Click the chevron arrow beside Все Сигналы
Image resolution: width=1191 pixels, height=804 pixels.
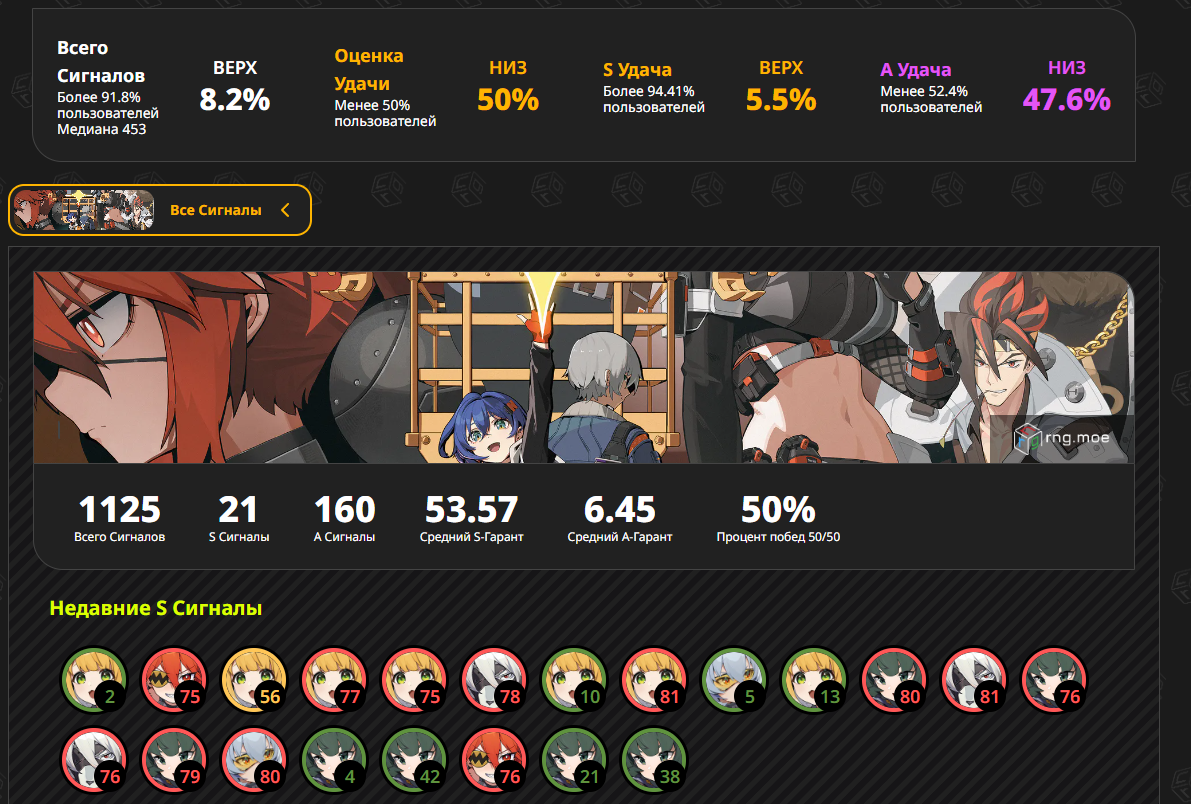(x=286, y=210)
